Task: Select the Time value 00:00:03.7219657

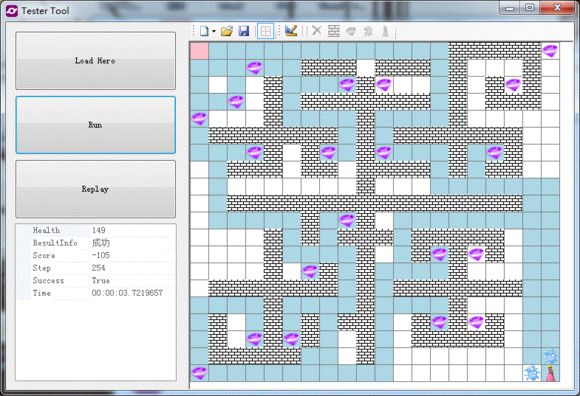Action: click(x=127, y=293)
